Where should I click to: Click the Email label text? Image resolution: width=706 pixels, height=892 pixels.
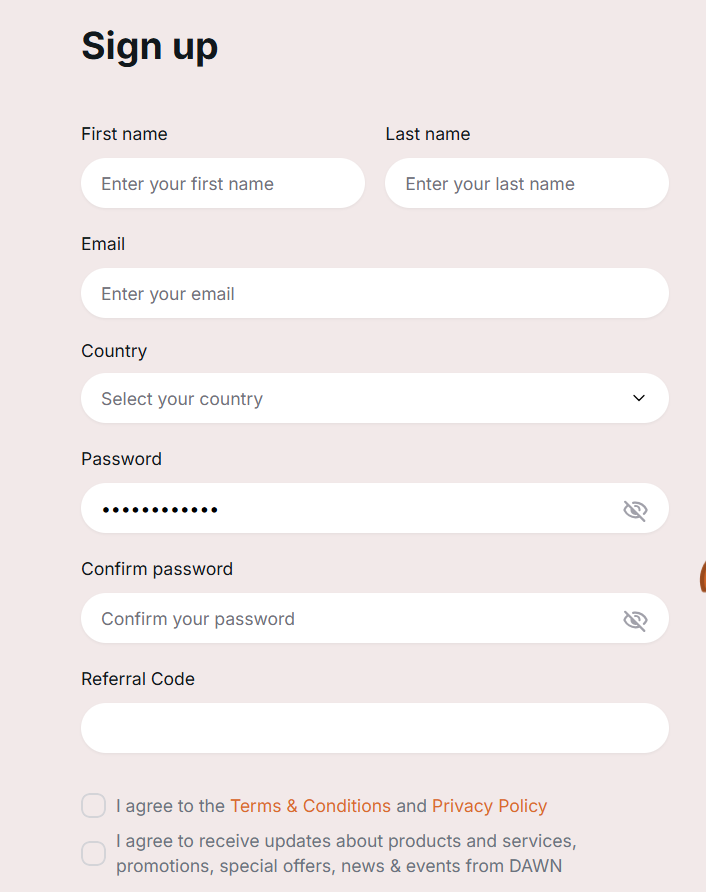tap(103, 244)
